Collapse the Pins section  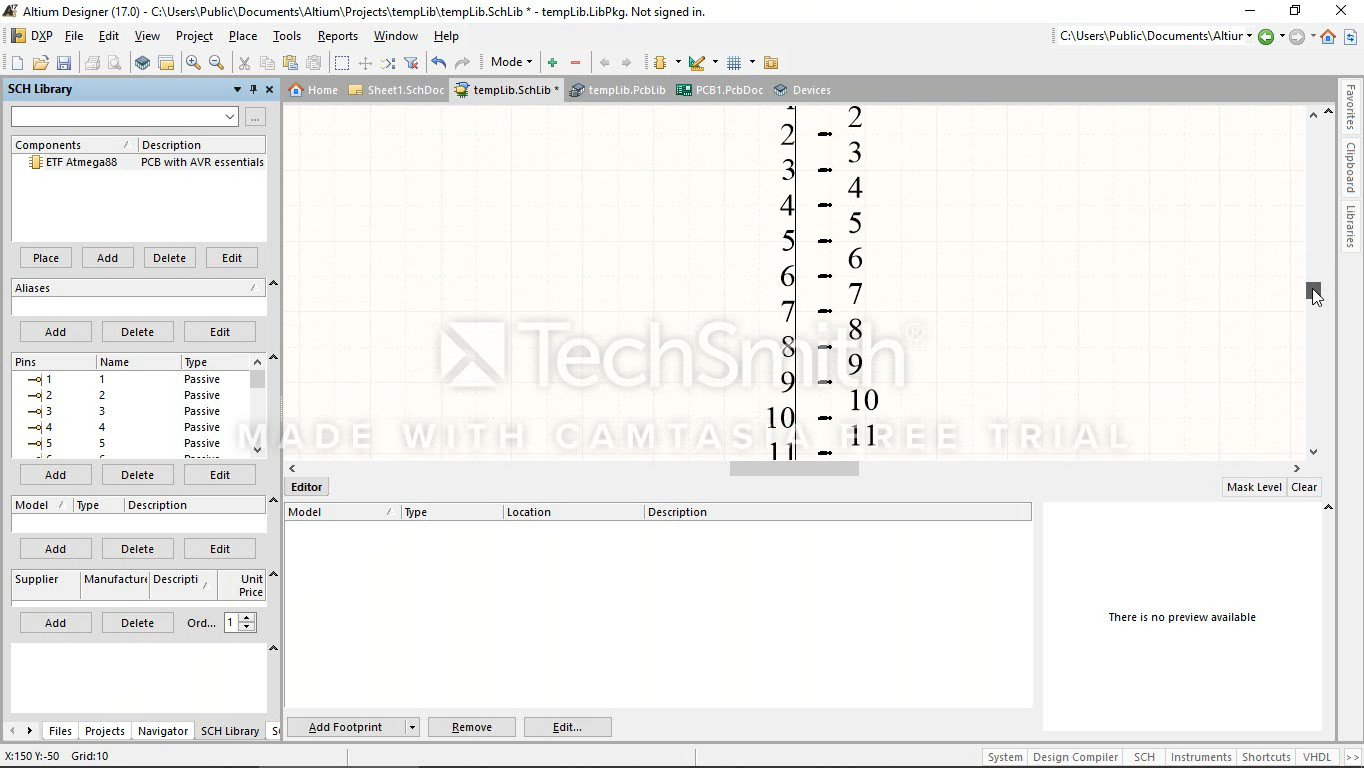click(x=273, y=358)
